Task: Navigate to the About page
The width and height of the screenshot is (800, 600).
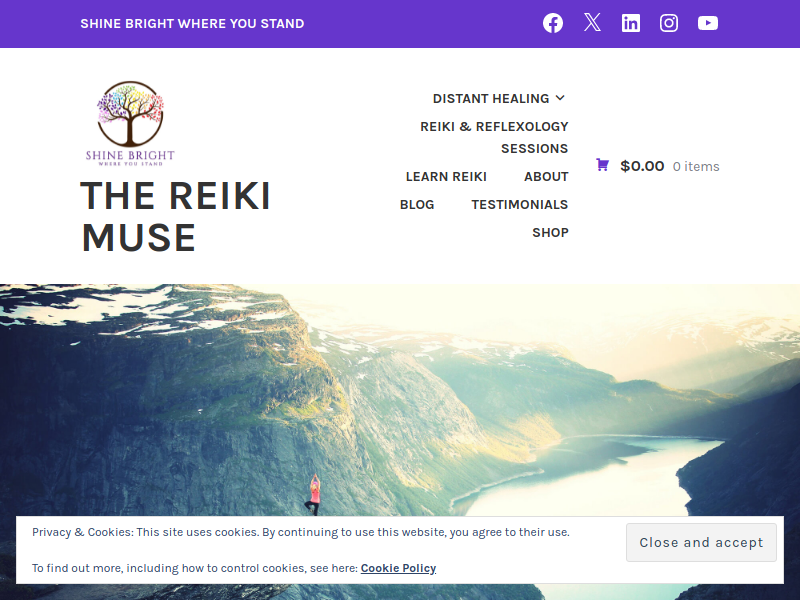Action: pyautogui.click(x=546, y=177)
